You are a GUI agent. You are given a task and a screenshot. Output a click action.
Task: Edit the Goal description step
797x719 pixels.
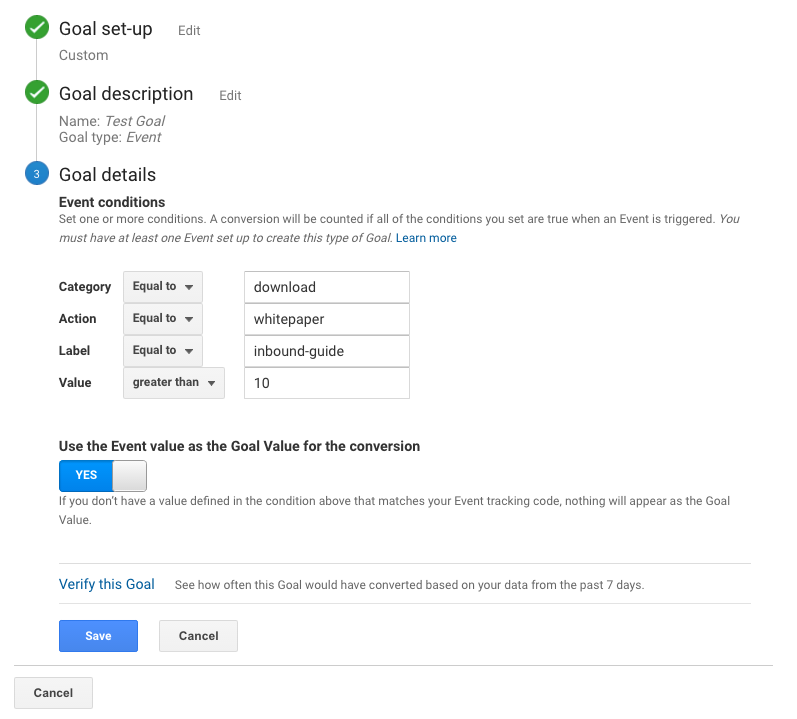pyautogui.click(x=230, y=96)
